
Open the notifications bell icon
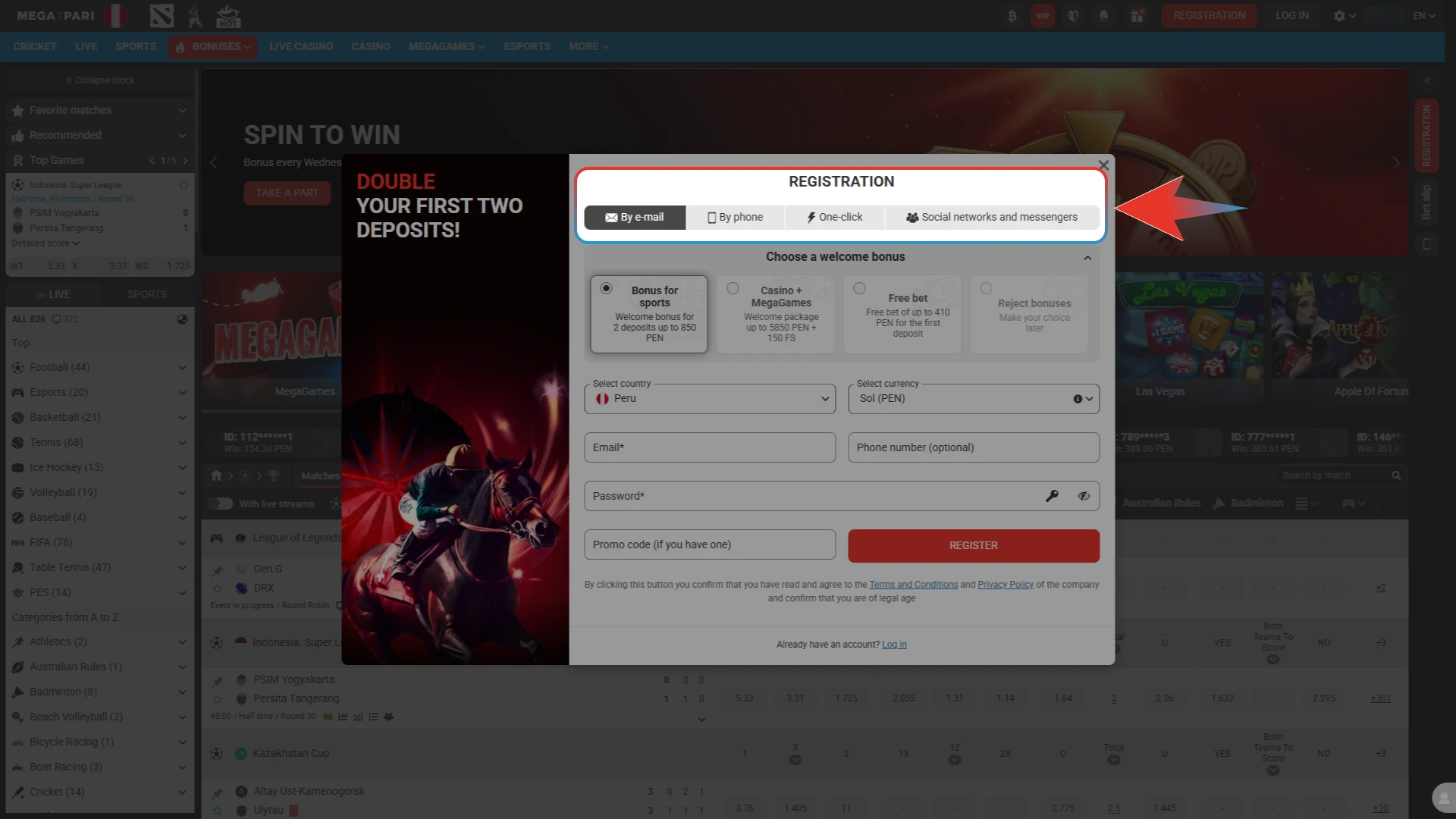(1103, 15)
